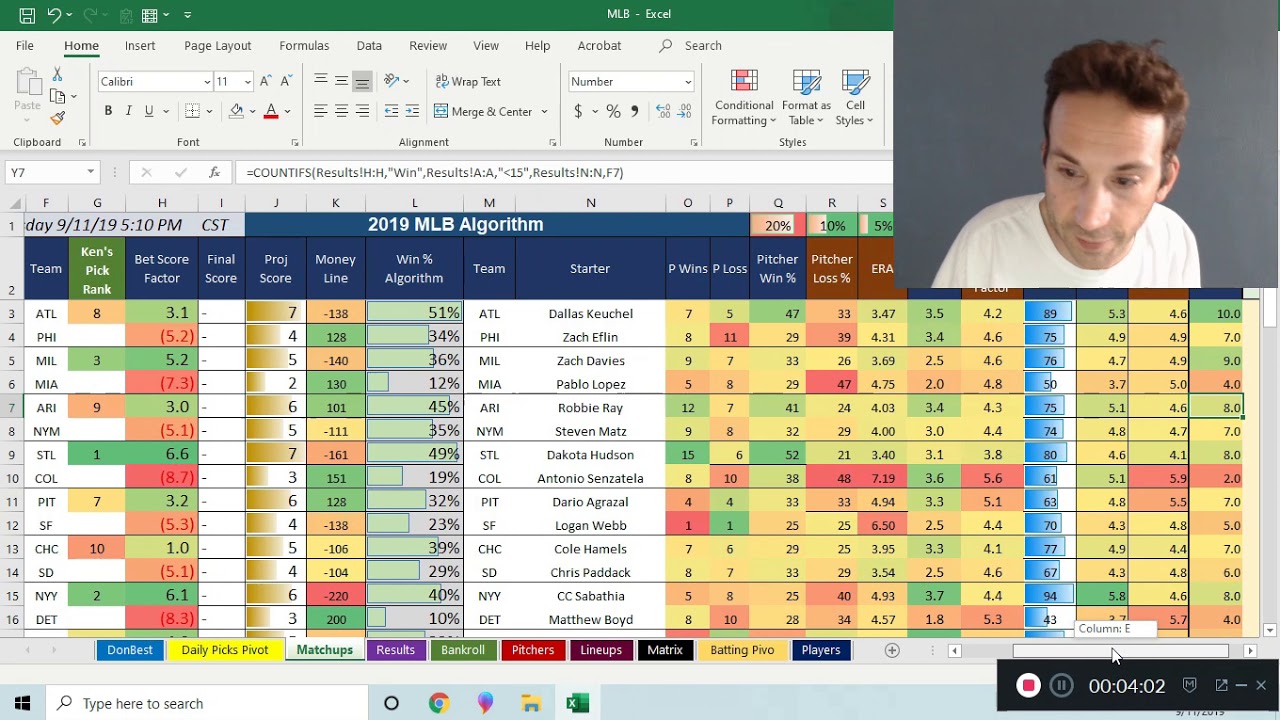
Task: Apply Accounting format with the dollar icon
Action: coord(578,111)
